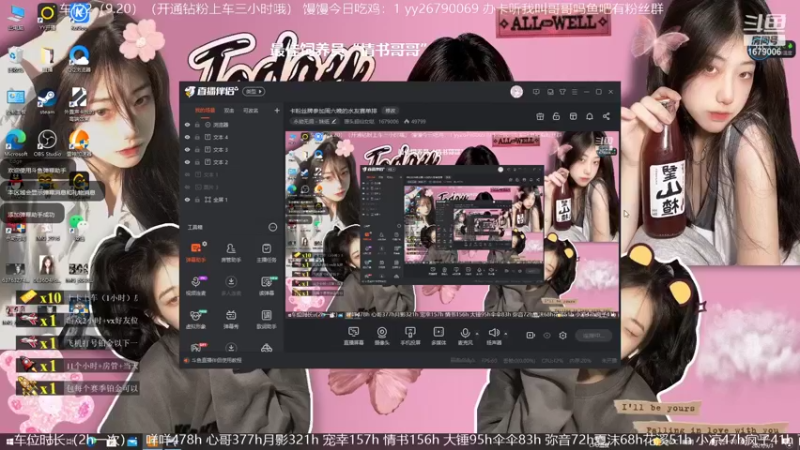Select the 浏览器 layer row

click(x=232, y=124)
